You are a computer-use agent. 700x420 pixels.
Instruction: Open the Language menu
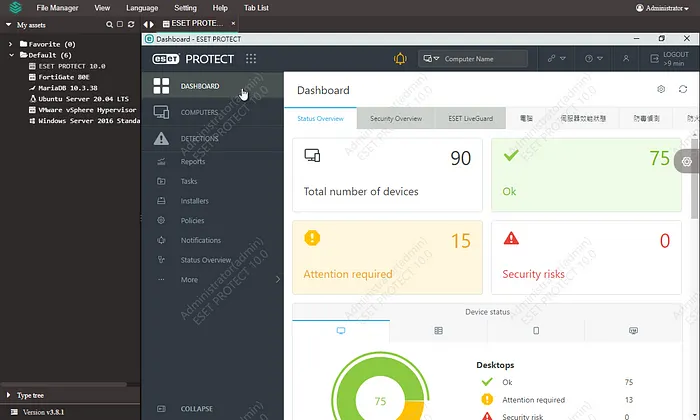click(142, 8)
